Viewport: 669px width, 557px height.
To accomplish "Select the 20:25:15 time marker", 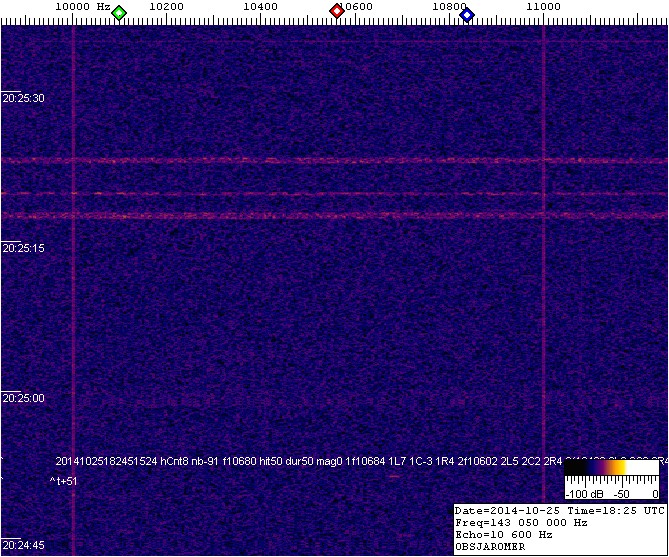I will click(24, 247).
